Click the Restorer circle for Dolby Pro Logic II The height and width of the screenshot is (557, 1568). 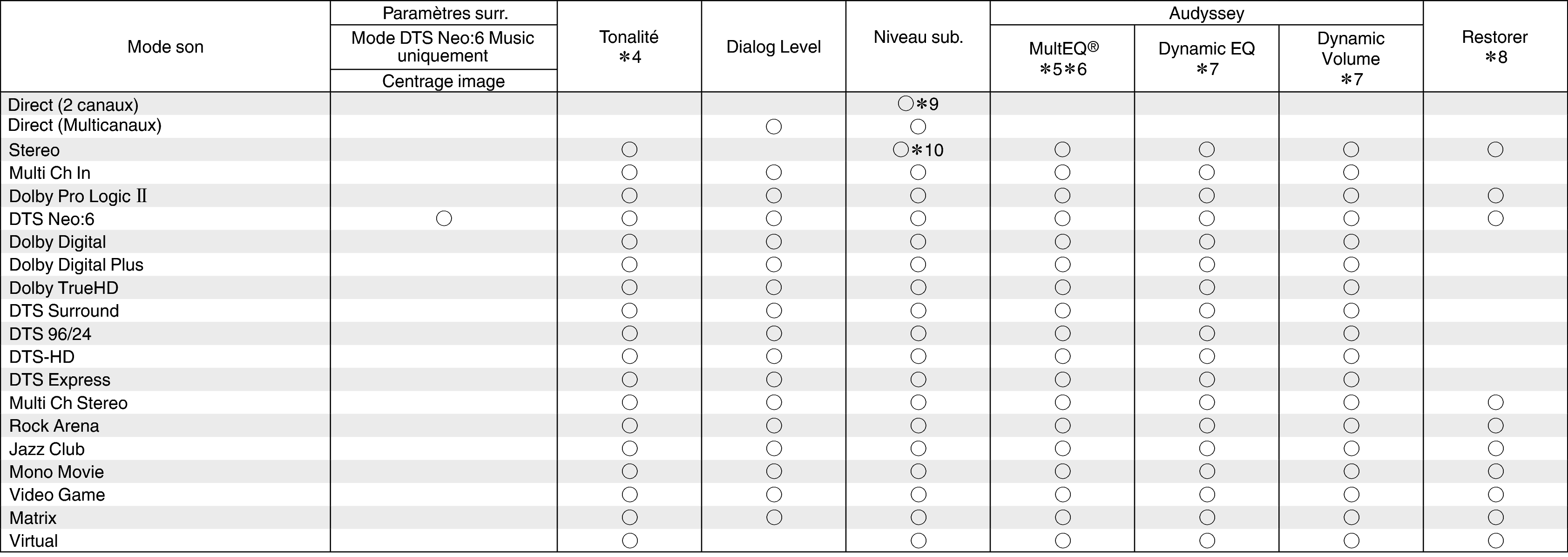pos(1495,196)
